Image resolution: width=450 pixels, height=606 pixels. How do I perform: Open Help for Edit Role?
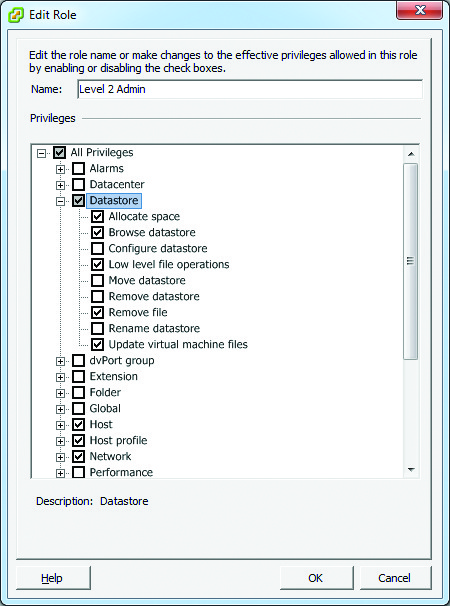pyautogui.click(x=53, y=578)
